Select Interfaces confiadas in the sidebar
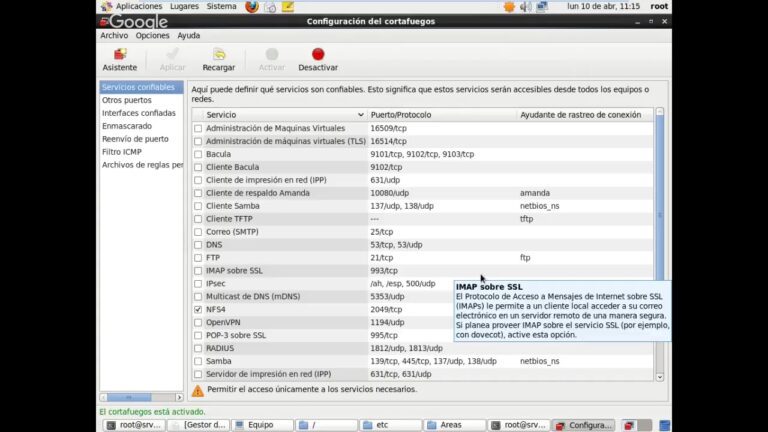 click(142, 113)
